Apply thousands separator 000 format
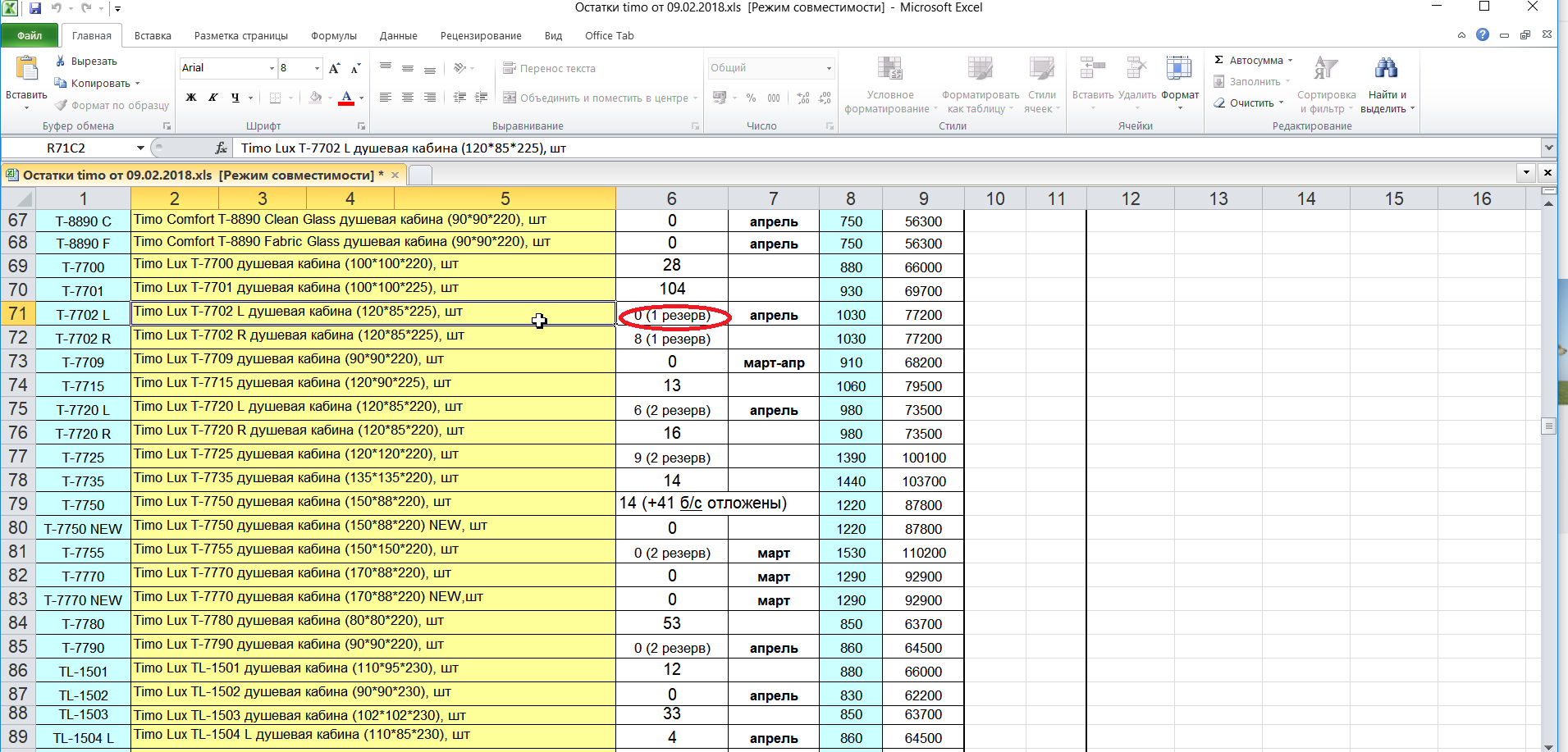This screenshot has height=752, width=1568. [x=774, y=98]
